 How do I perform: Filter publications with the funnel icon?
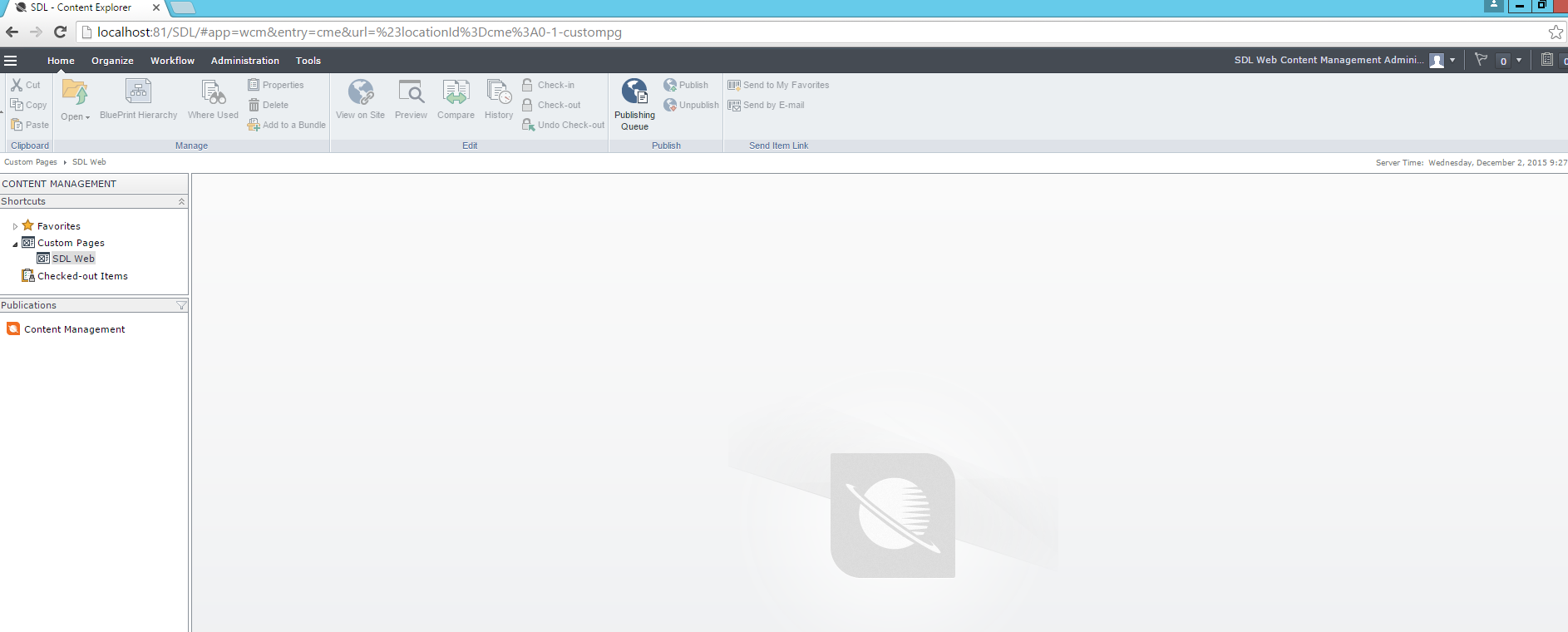pos(181,306)
